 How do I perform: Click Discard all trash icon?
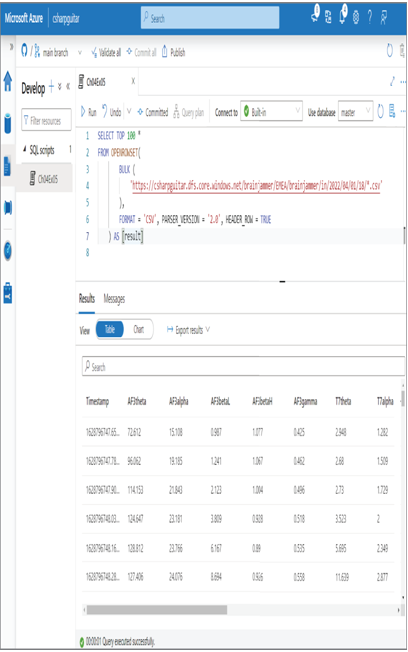[402, 51]
